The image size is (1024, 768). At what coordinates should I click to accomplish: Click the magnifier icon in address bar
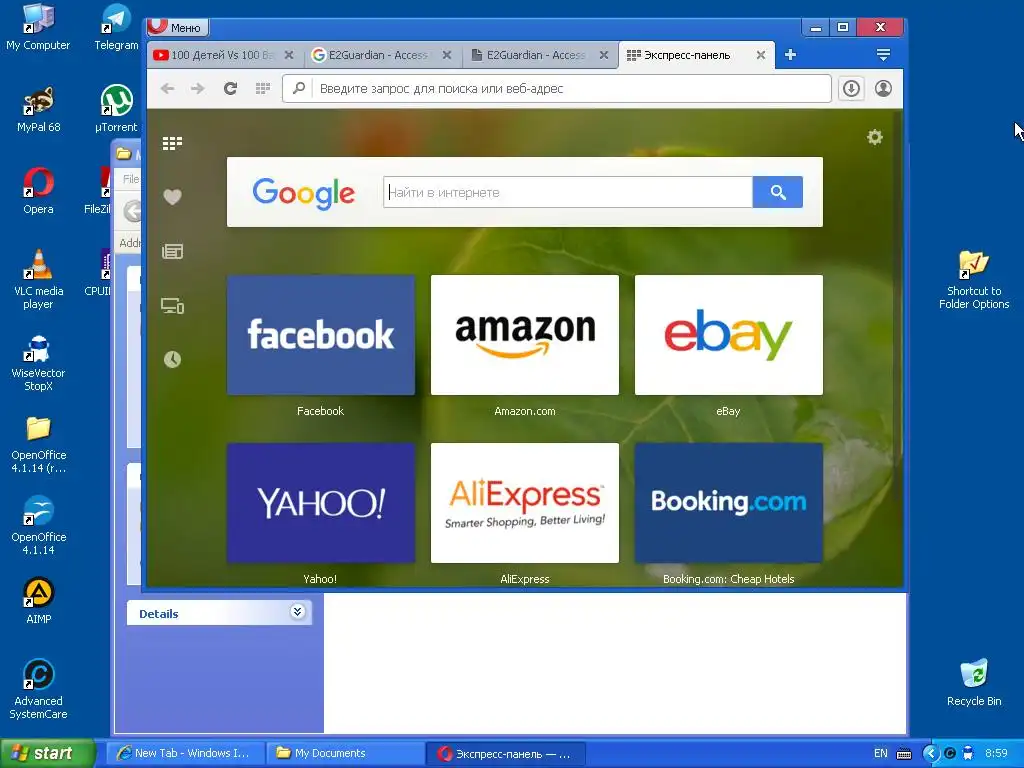[x=298, y=88]
